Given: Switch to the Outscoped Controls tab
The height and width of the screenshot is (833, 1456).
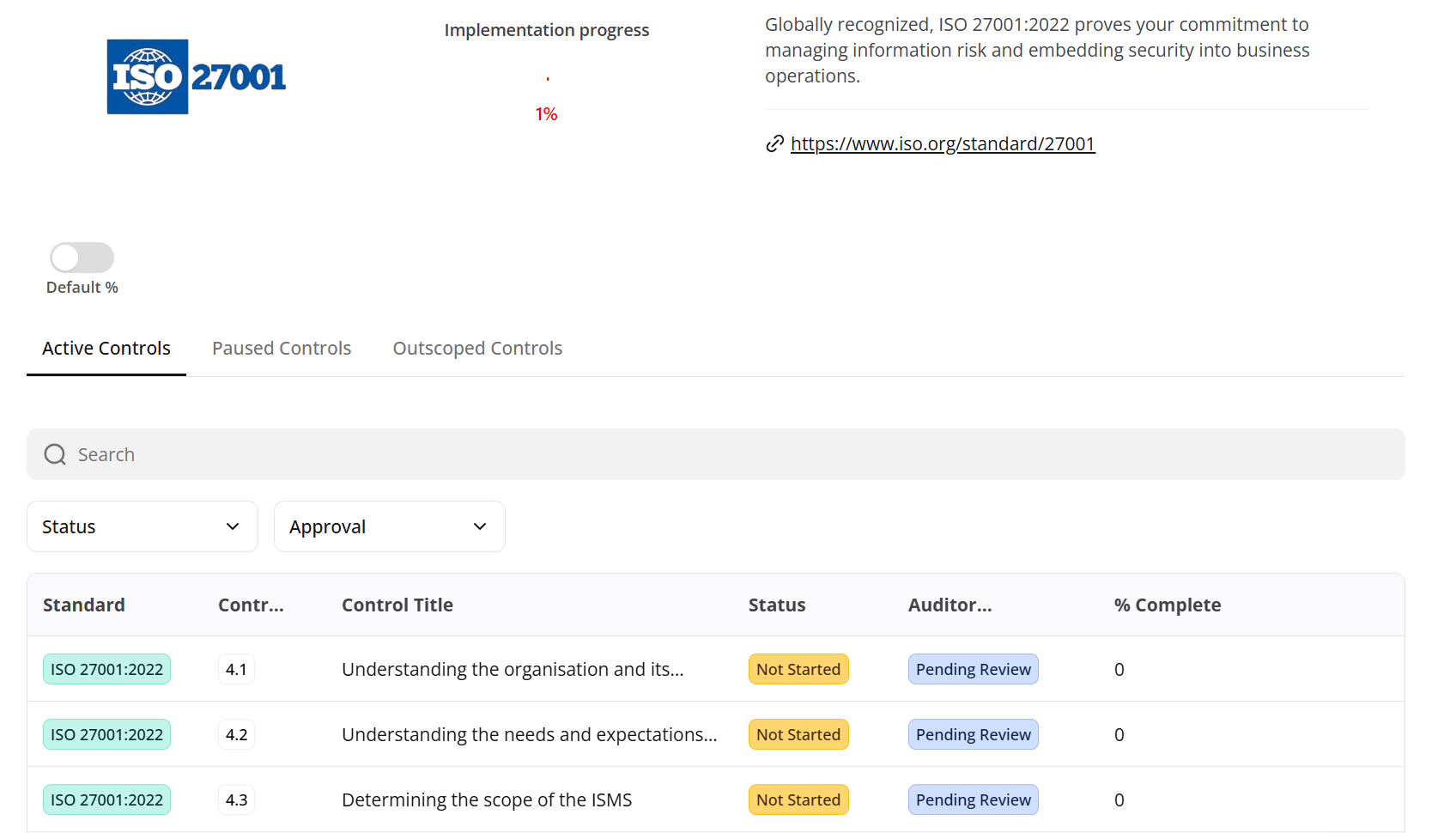Looking at the screenshot, I should 477,349.
